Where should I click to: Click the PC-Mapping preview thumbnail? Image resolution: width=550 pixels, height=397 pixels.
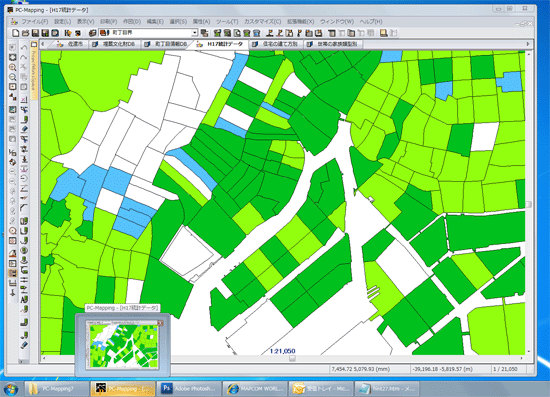click(x=122, y=345)
